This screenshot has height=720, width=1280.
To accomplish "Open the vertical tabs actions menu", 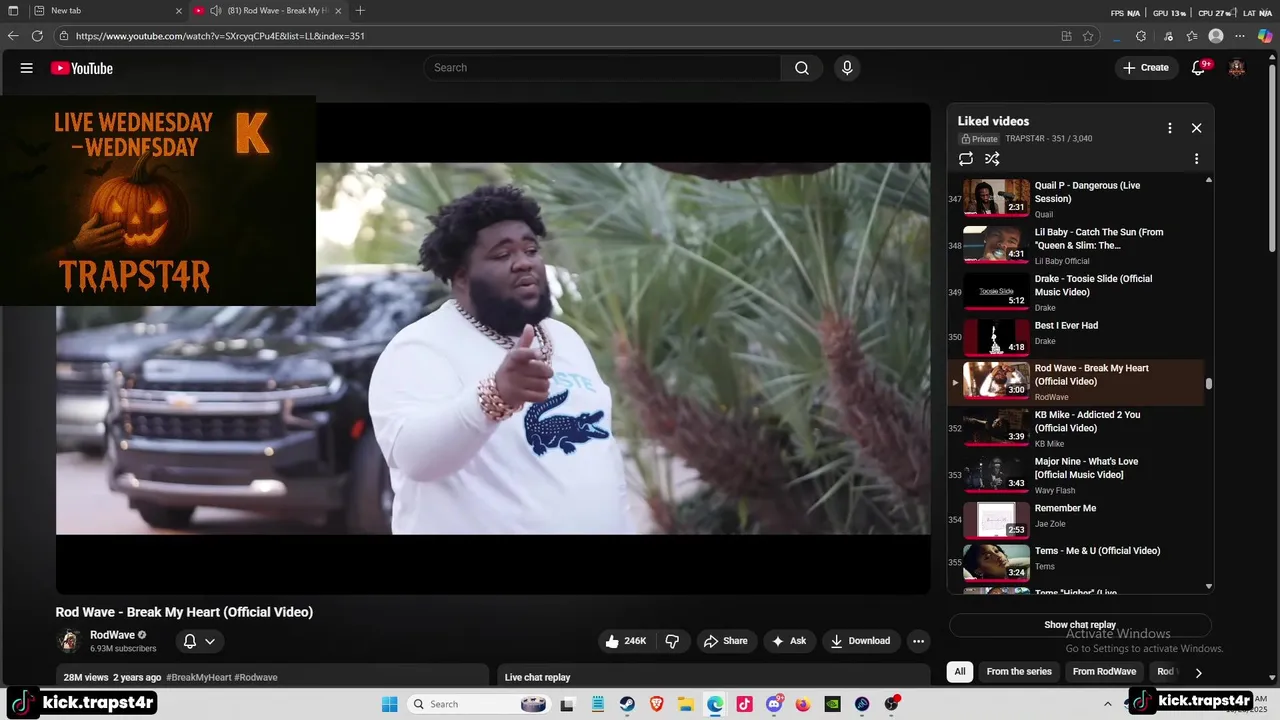I will (x=13, y=11).
